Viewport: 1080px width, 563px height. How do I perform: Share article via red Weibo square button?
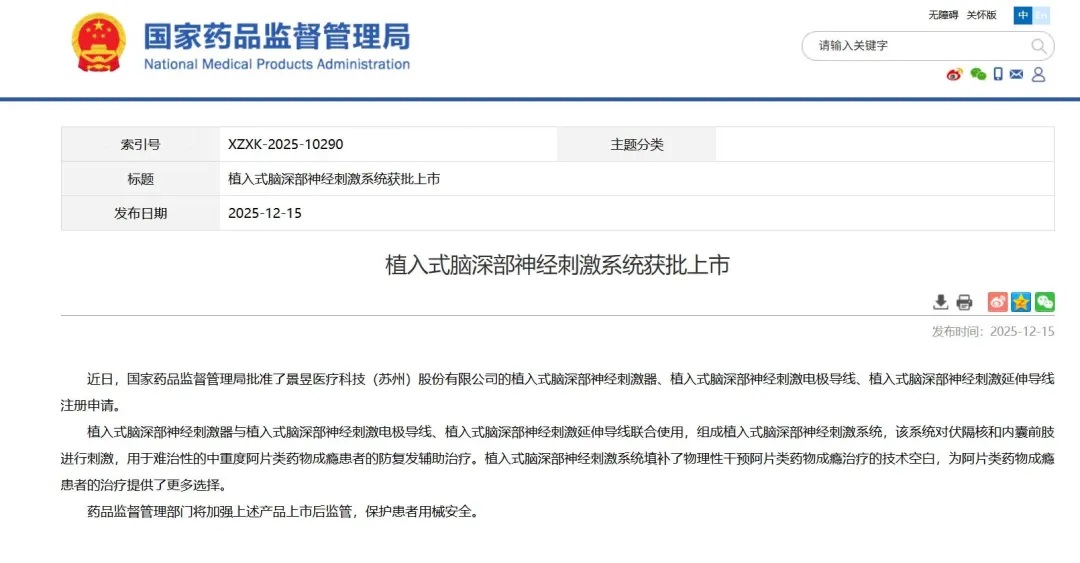(997, 302)
